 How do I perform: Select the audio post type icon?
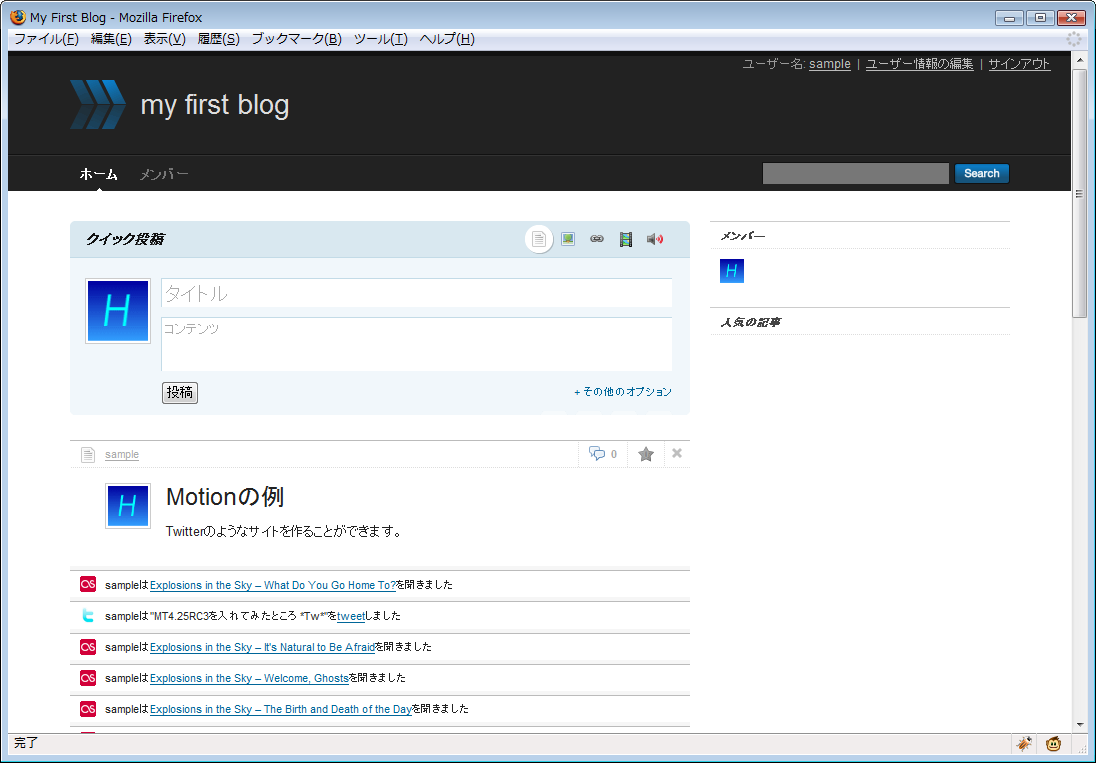point(655,239)
